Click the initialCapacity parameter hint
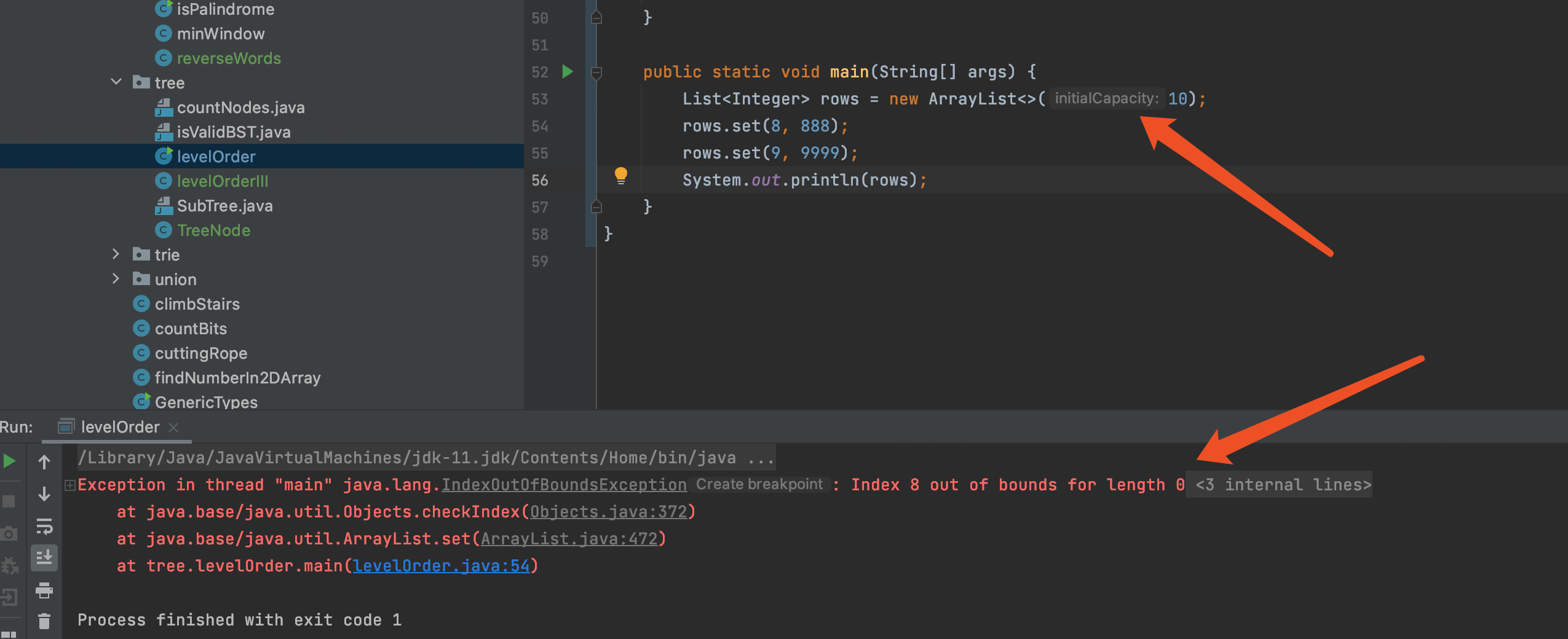This screenshot has height=639, width=1568. tap(1106, 98)
